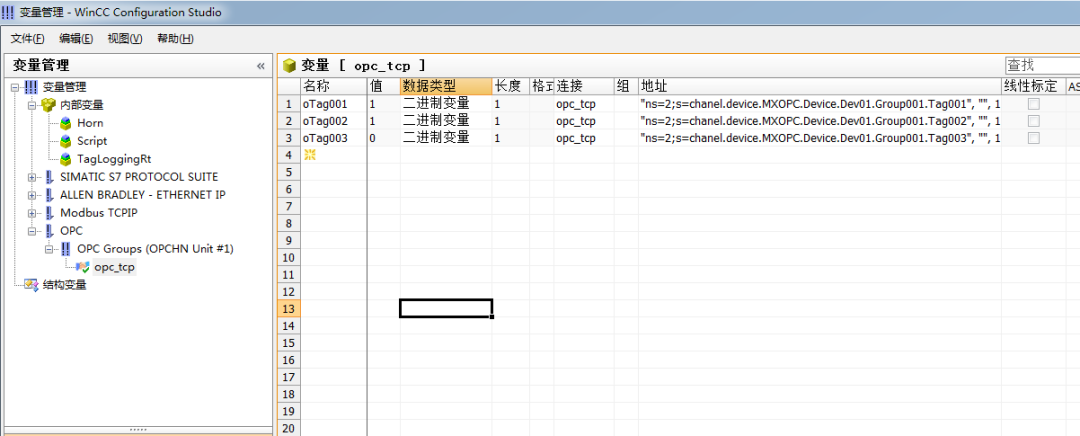The height and width of the screenshot is (436, 1080).
Task: Select the Horn tree item
Action: coord(90,123)
